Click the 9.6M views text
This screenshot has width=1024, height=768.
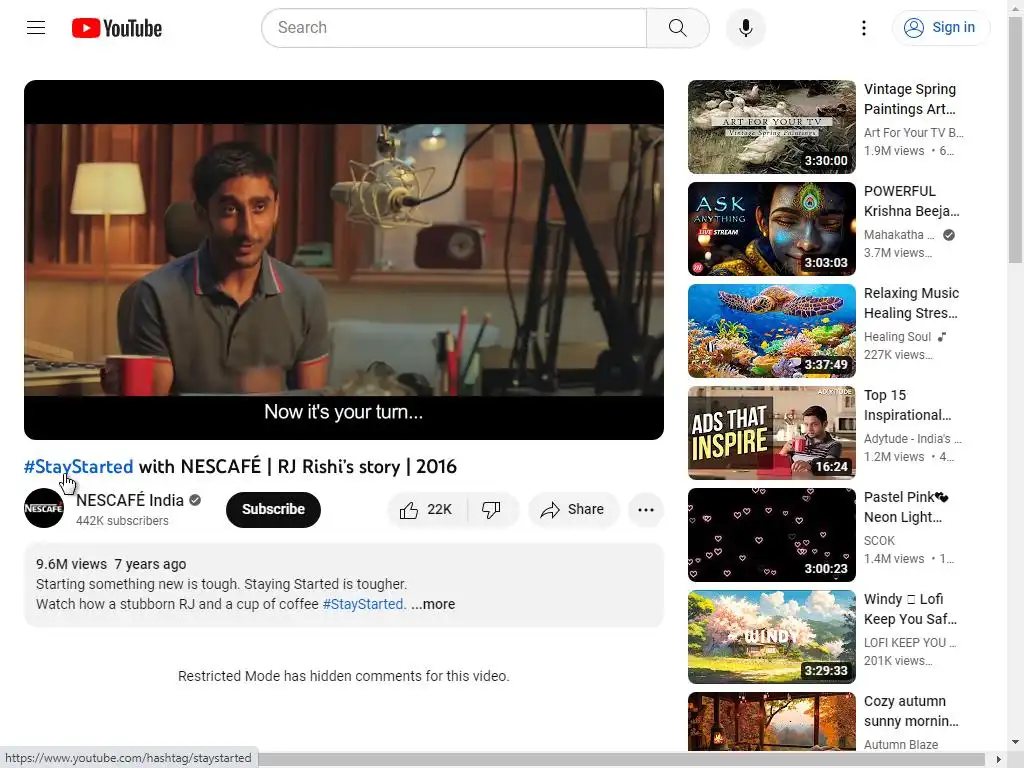(x=71, y=564)
